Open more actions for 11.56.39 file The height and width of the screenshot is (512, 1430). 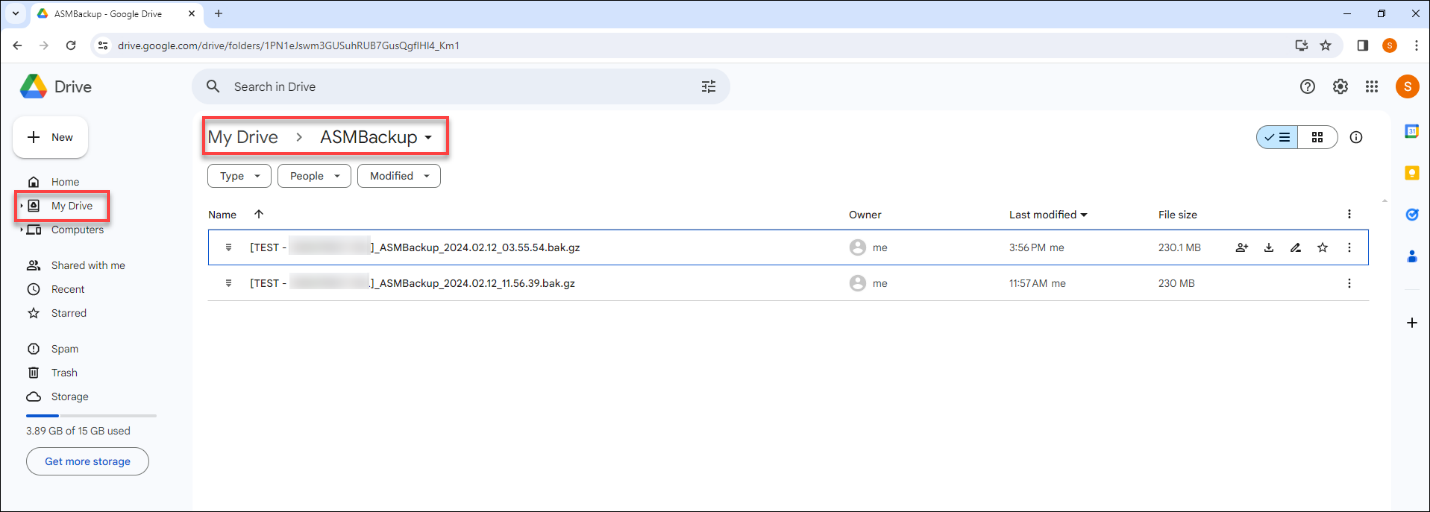tap(1349, 283)
